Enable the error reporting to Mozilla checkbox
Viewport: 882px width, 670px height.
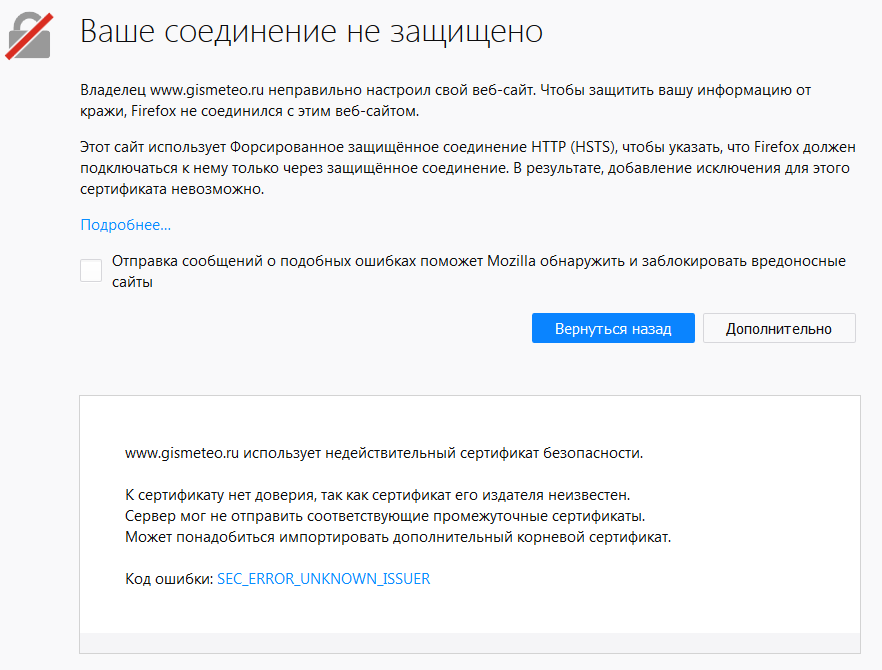coord(91,271)
